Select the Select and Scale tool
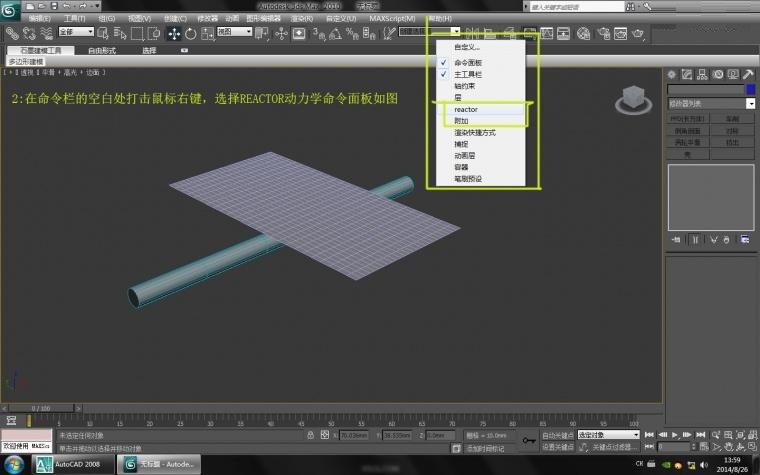Screen dimensions: 760x475 [207, 33]
